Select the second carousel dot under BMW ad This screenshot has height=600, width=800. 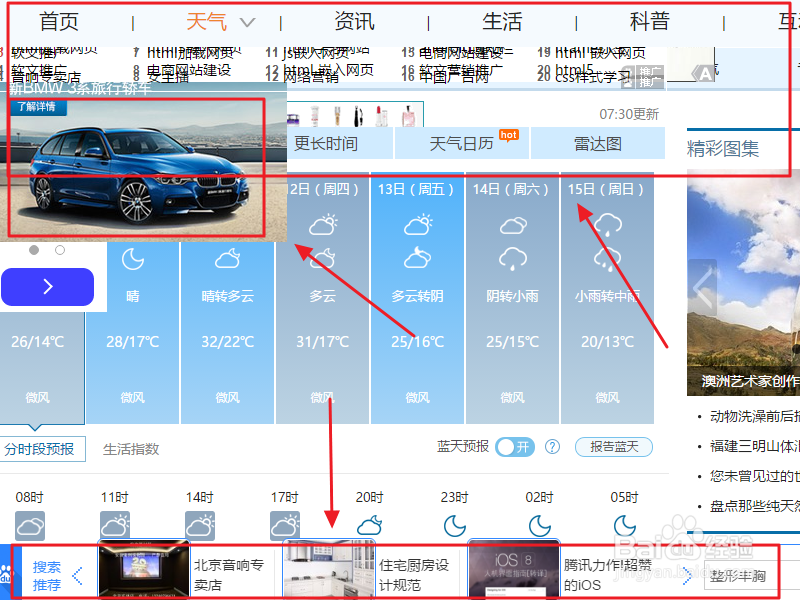(x=60, y=250)
